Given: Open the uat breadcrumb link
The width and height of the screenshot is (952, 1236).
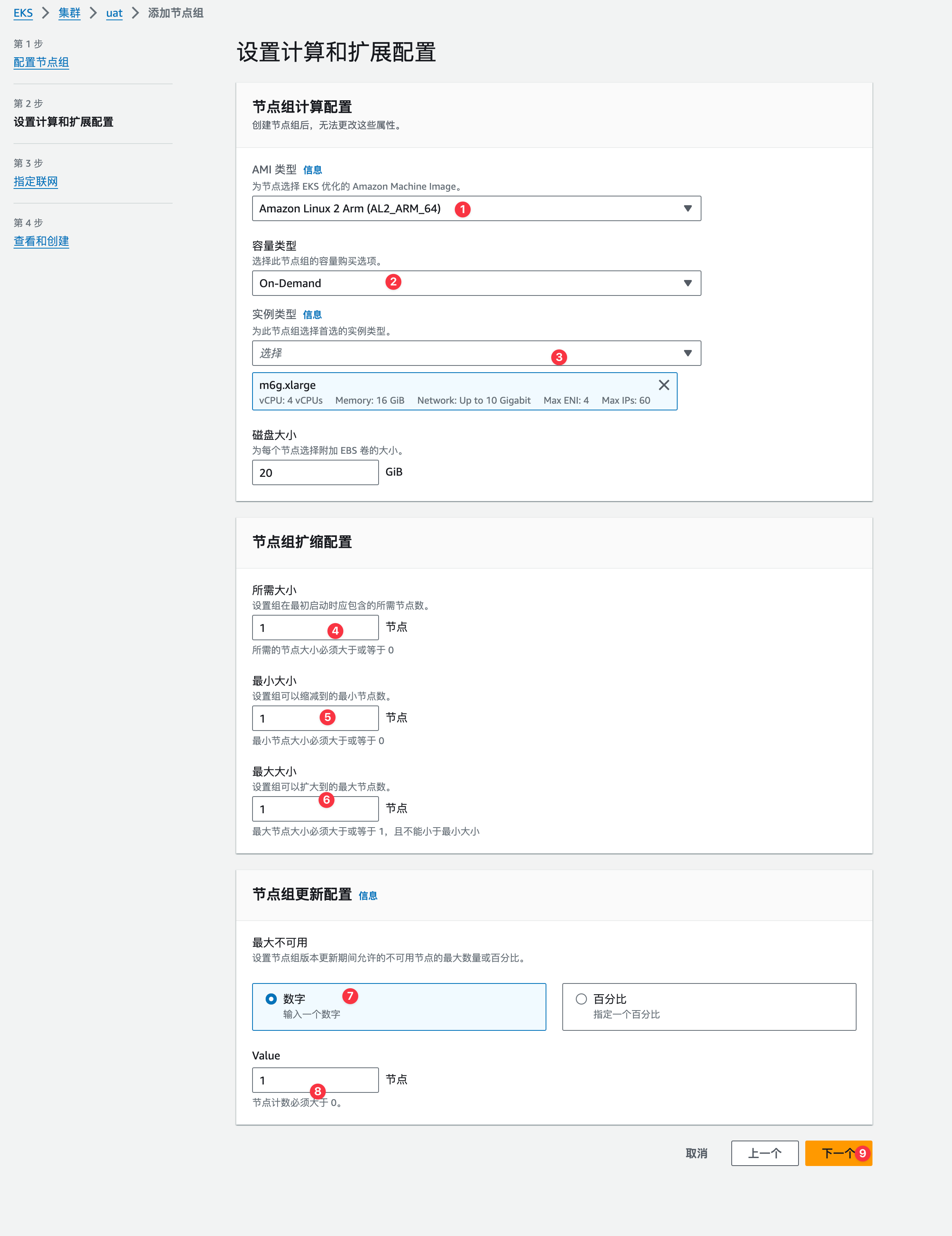Looking at the screenshot, I should [x=115, y=13].
